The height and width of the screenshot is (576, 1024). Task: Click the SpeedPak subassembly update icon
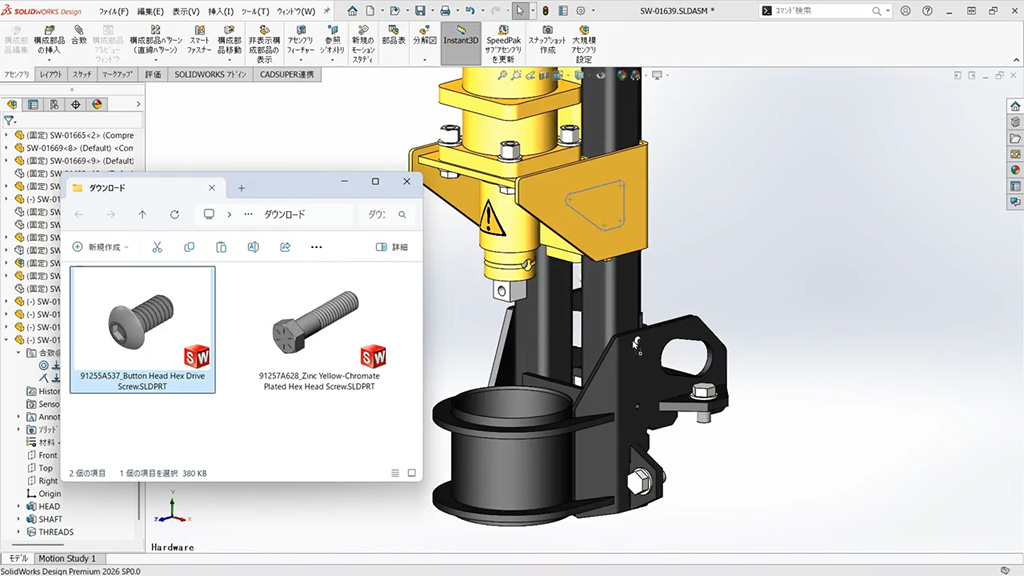[504, 31]
